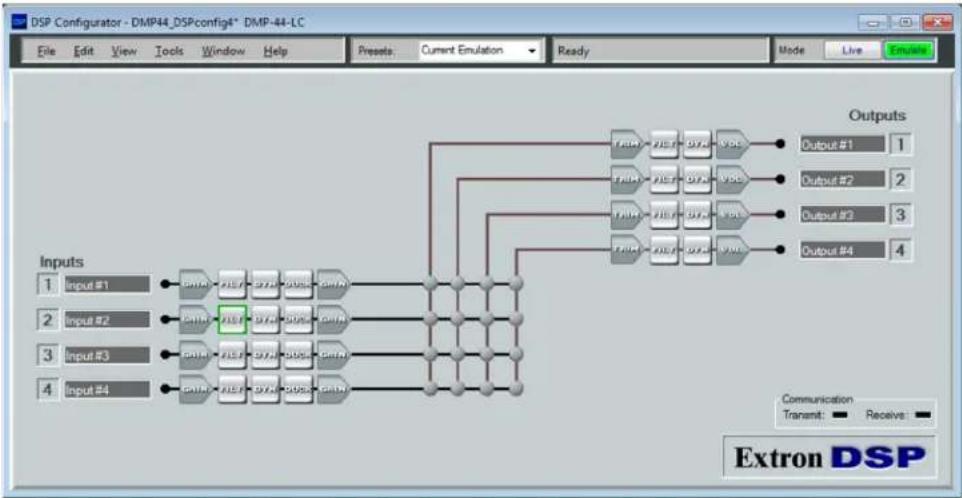Open the Filter block on Input #3
The image size is (962, 498).
tap(232, 354)
